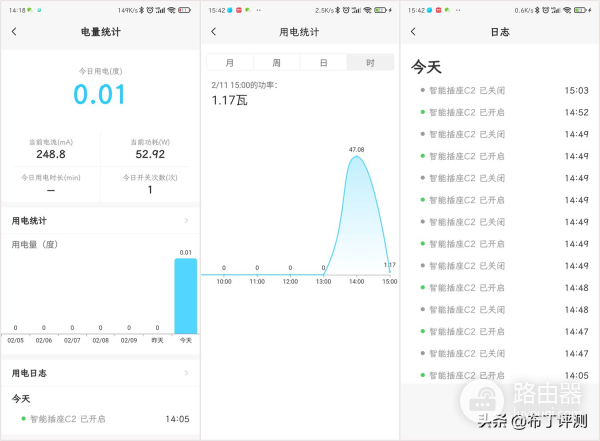
Task: Tap the 14:00 label on time axis
Action: point(356,282)
